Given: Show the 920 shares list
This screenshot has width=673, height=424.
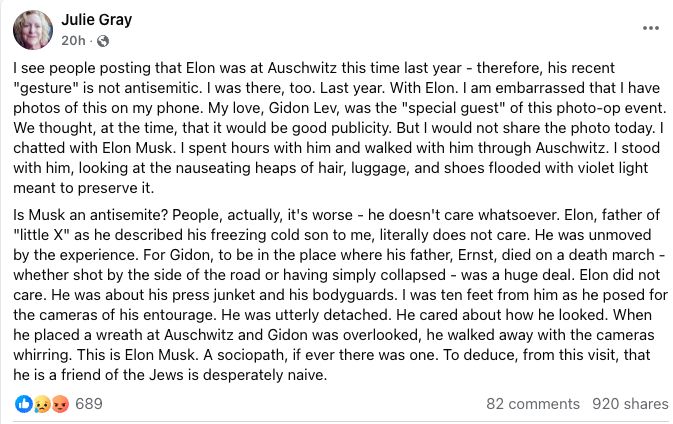Looking at the screenshot, I should (630, 404).
